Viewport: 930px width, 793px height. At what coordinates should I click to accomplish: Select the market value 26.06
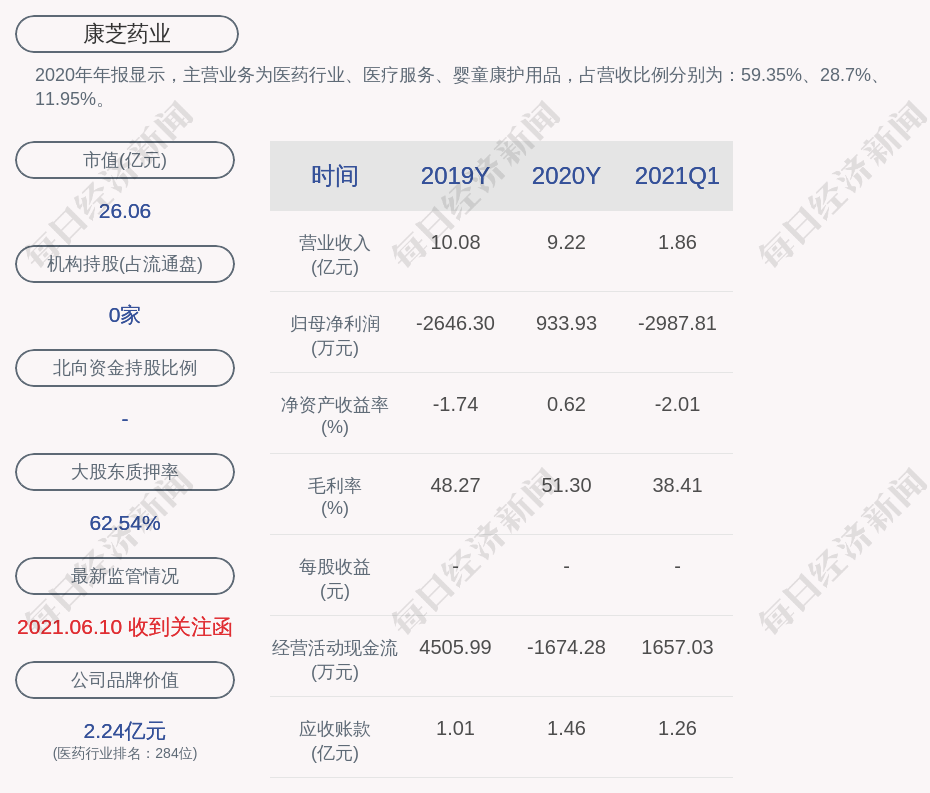tap(125, 211)
